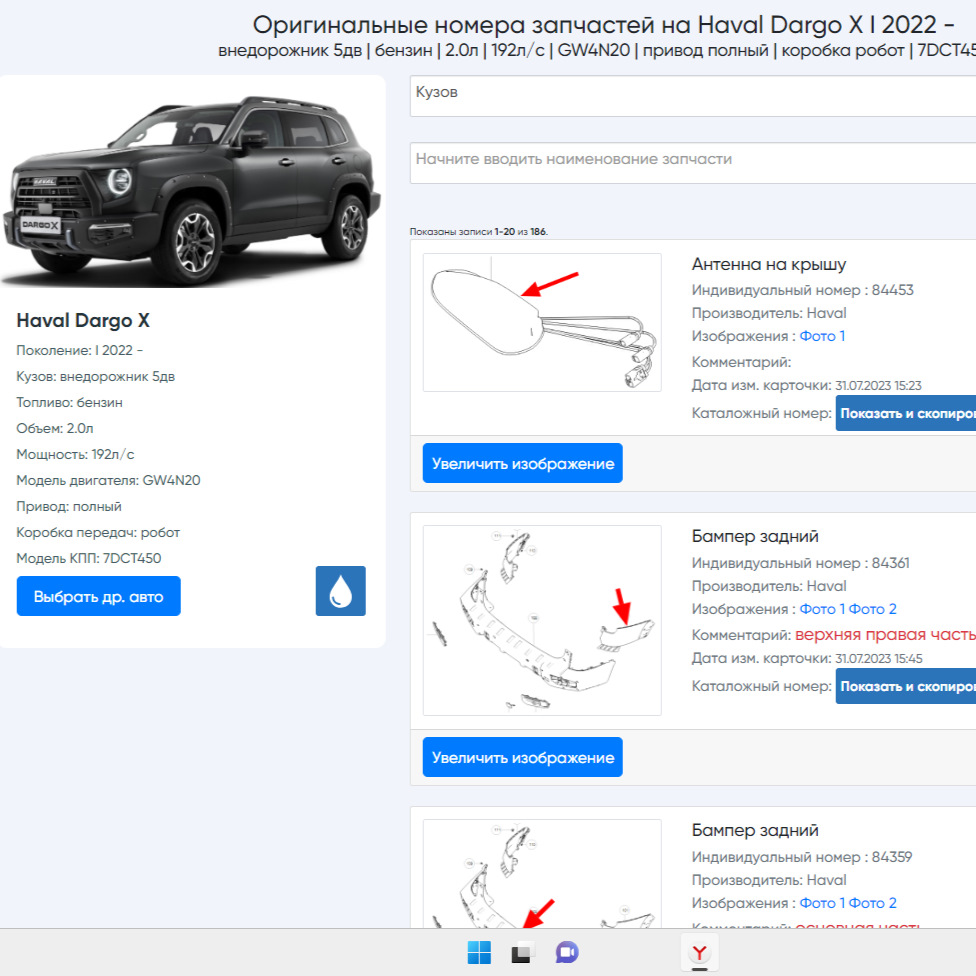The width and height of the screenshot is (976, 976).
Task: Select 'Бампер задний' title of part 84359
Action: pyautogui.click(x=755, y=830)
